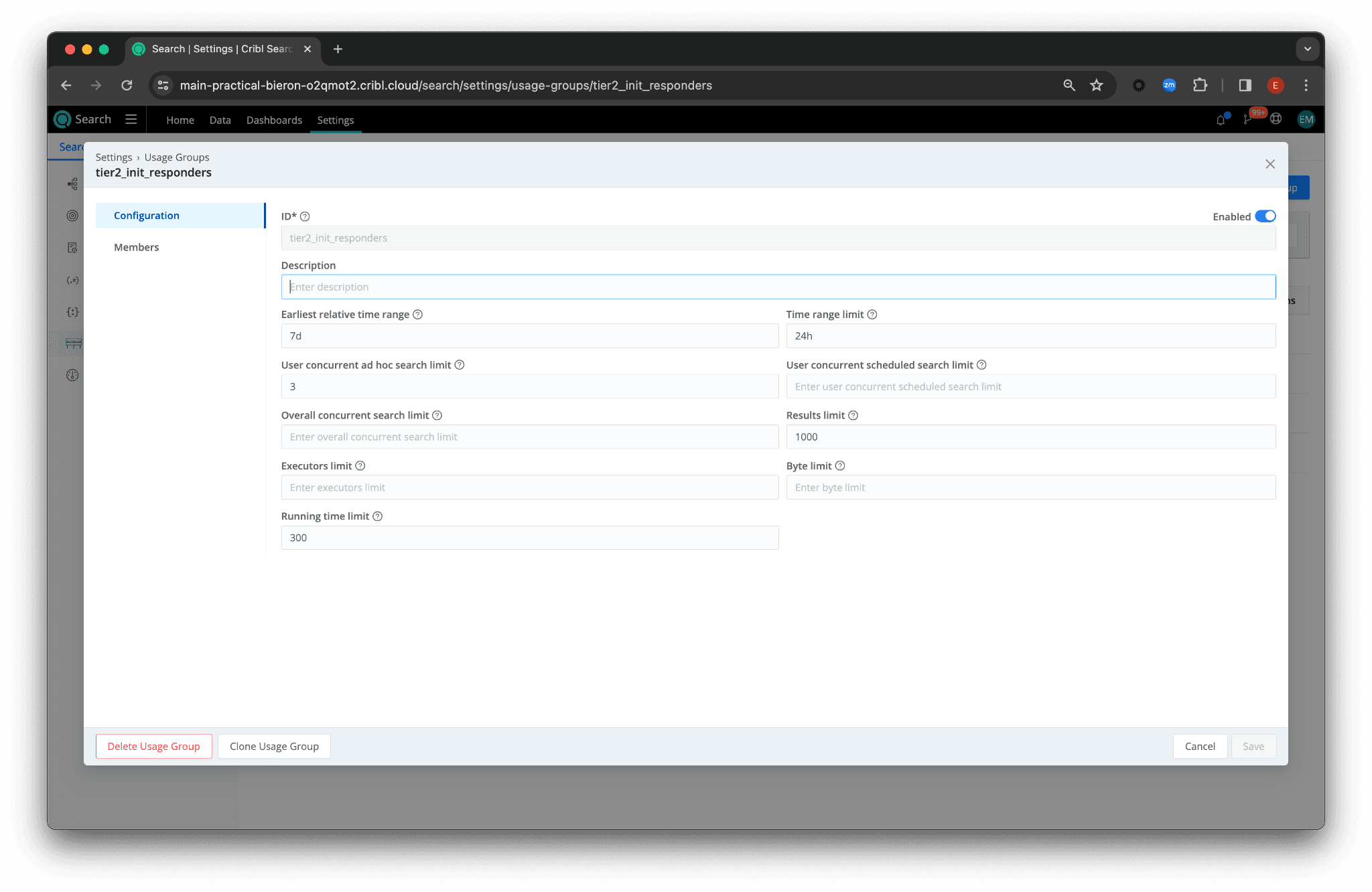The width and height of the screenshot is (1372, 892).
Task: Click the Clone Usage Group button
Action: coord(274,746)
